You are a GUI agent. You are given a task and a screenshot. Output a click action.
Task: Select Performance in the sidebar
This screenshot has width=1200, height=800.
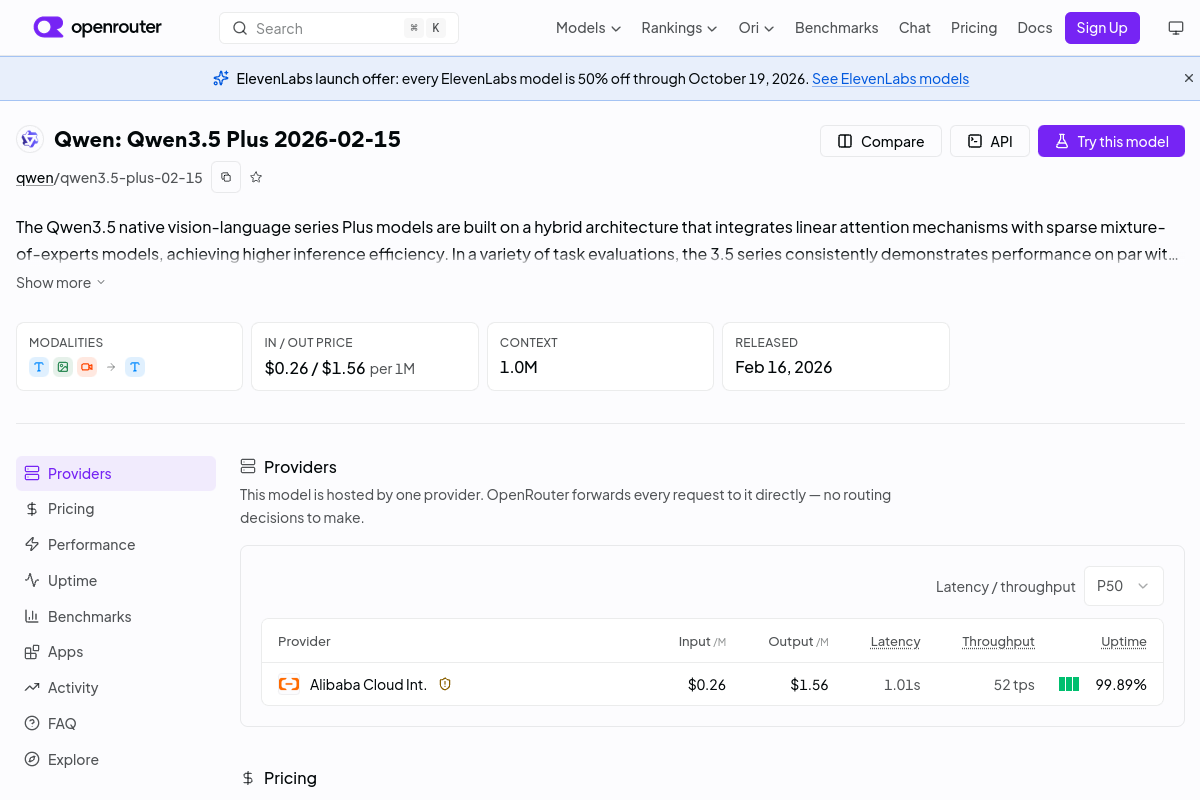pyautogui.click(x=116, y=545)
